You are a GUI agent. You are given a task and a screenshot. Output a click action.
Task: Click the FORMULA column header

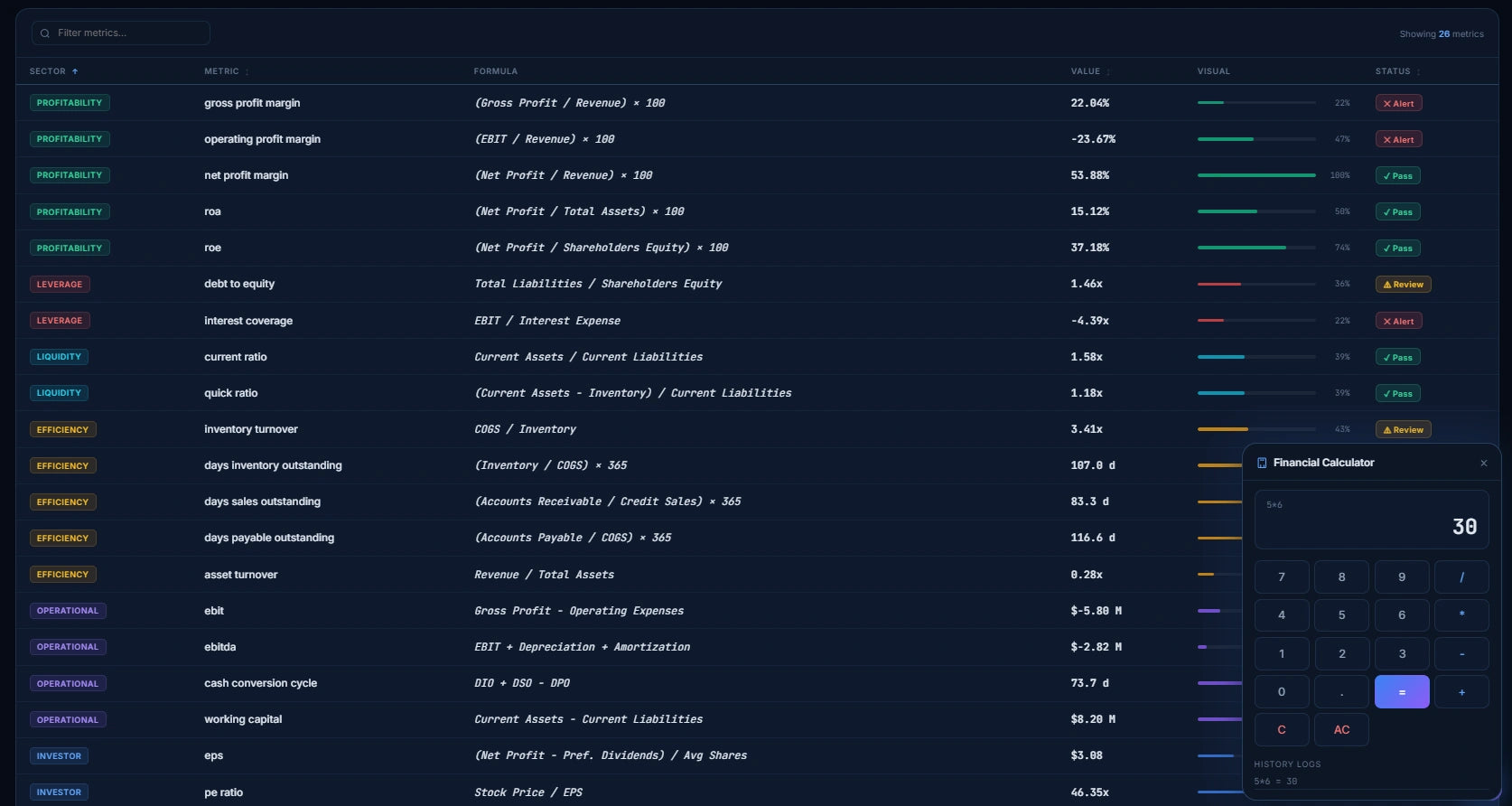[496, 71]
